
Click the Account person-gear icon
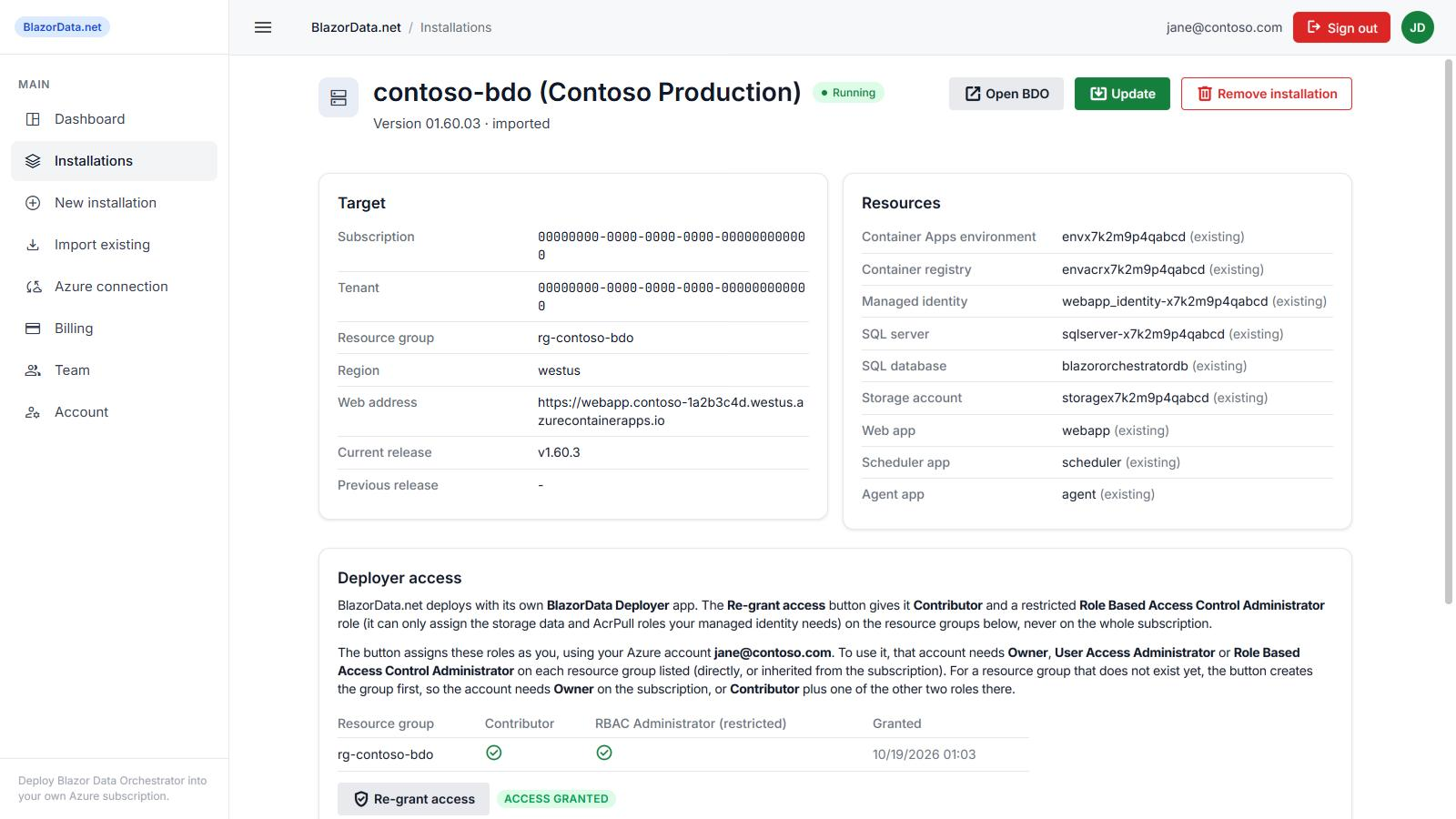[x=33, y=412]
